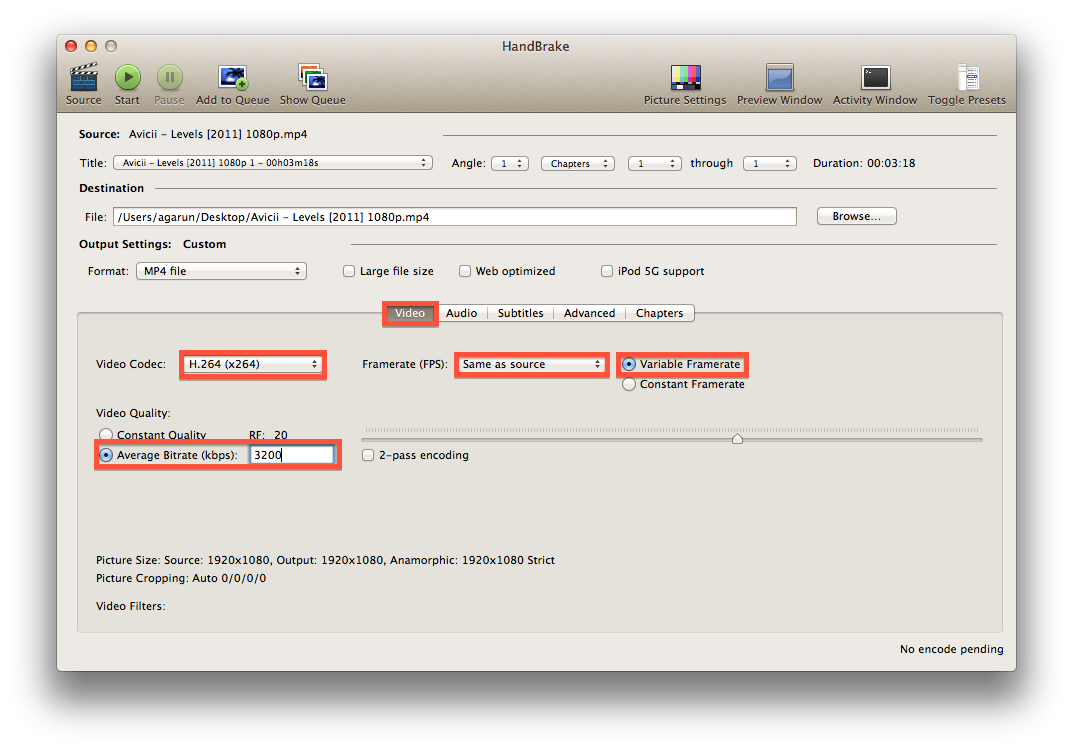Image resolution: width=1073 pixels, height=750 pixels.
Task: Click the yellow minimize window button
Action: coord(91,46)
